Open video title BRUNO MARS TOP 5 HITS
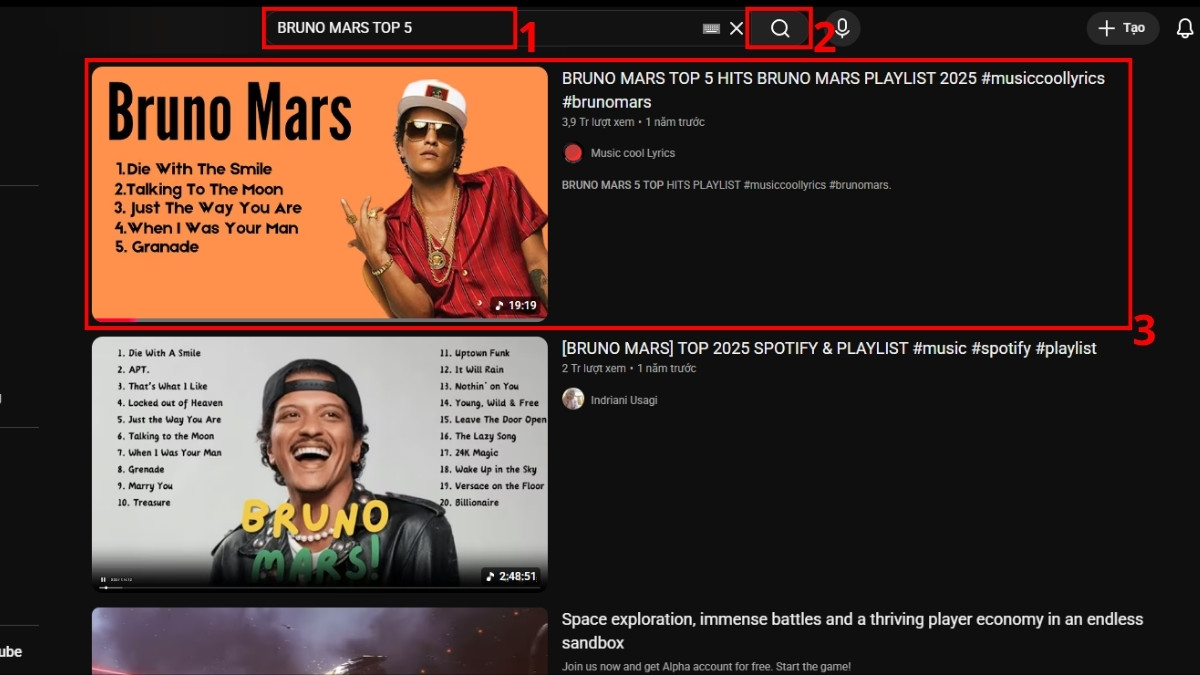 tap(833, 90)
